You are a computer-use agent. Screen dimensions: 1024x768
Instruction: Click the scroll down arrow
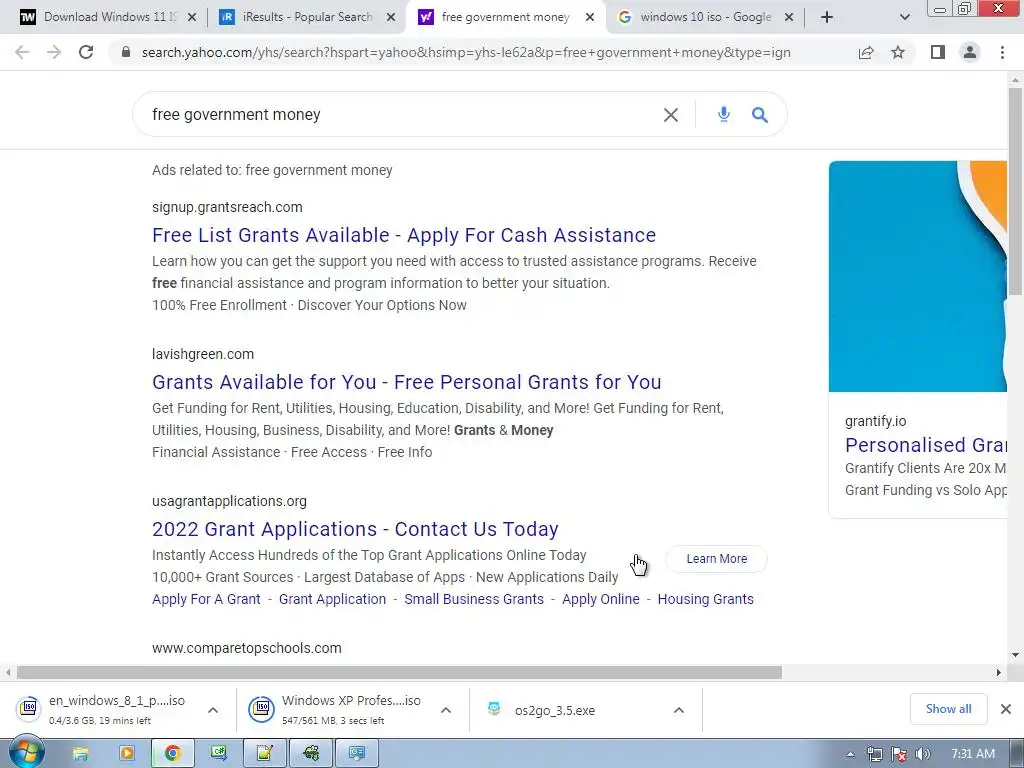(x=1015, y=655)
